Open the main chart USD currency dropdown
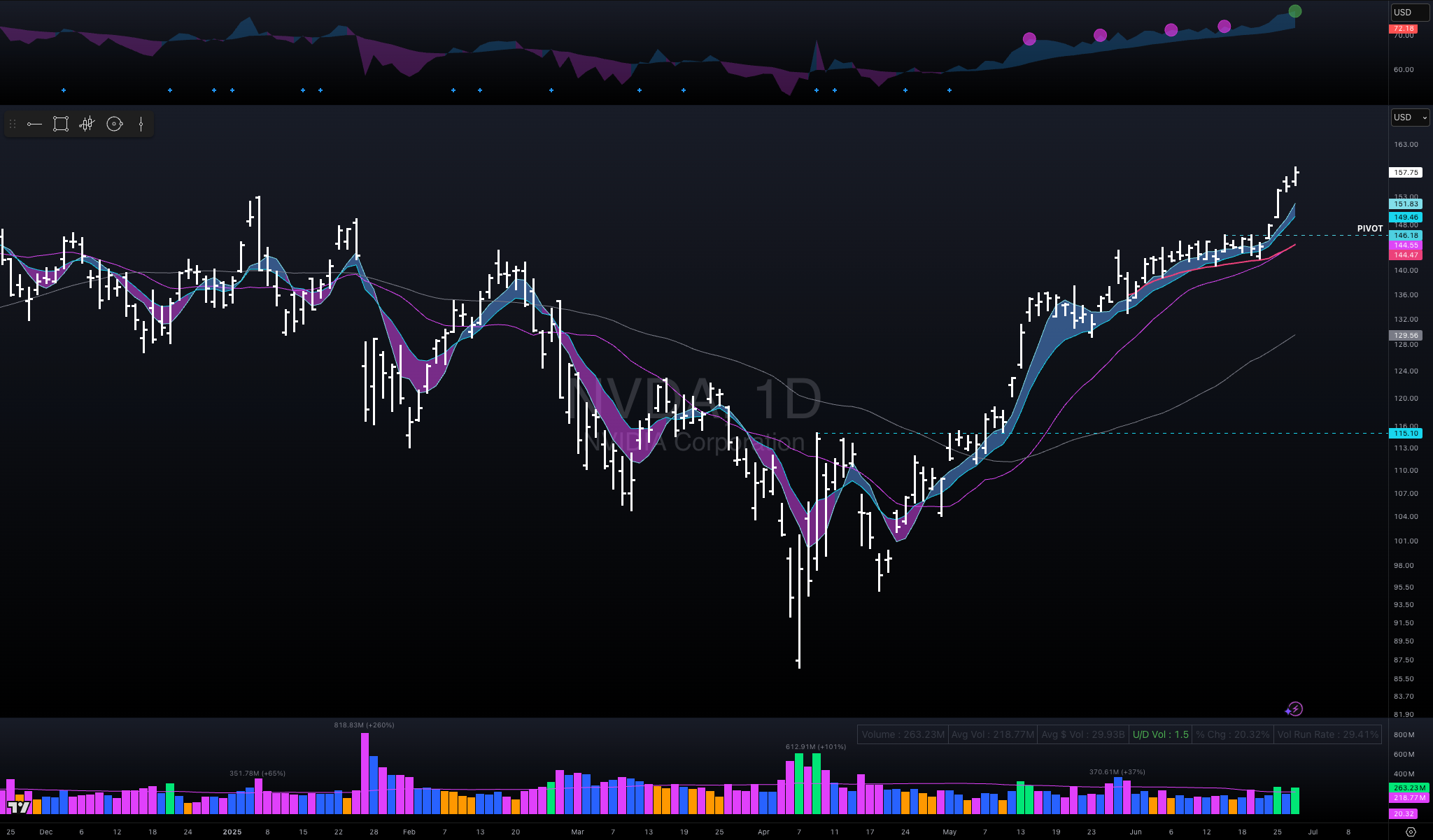 (1409, 118)
